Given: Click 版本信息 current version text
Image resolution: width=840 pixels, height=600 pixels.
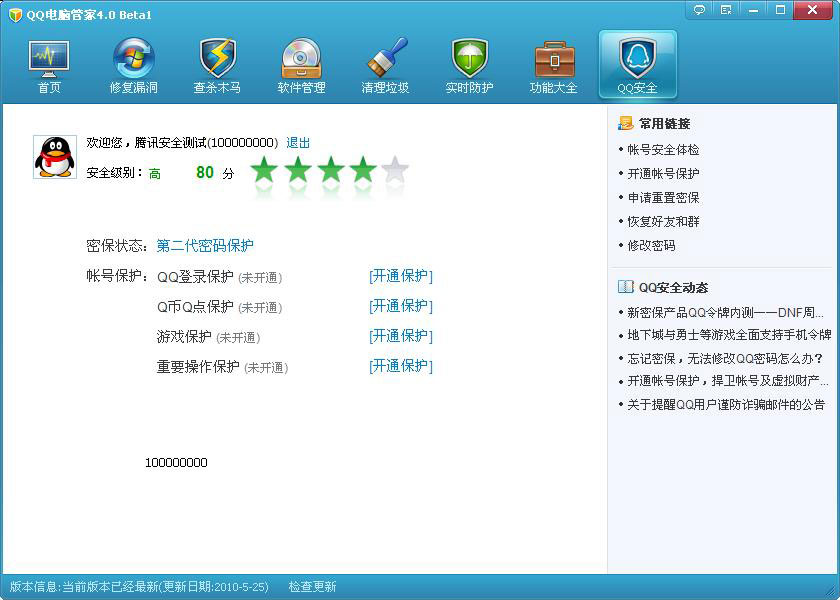Looking at the screenshot, I should click(139, 587).
